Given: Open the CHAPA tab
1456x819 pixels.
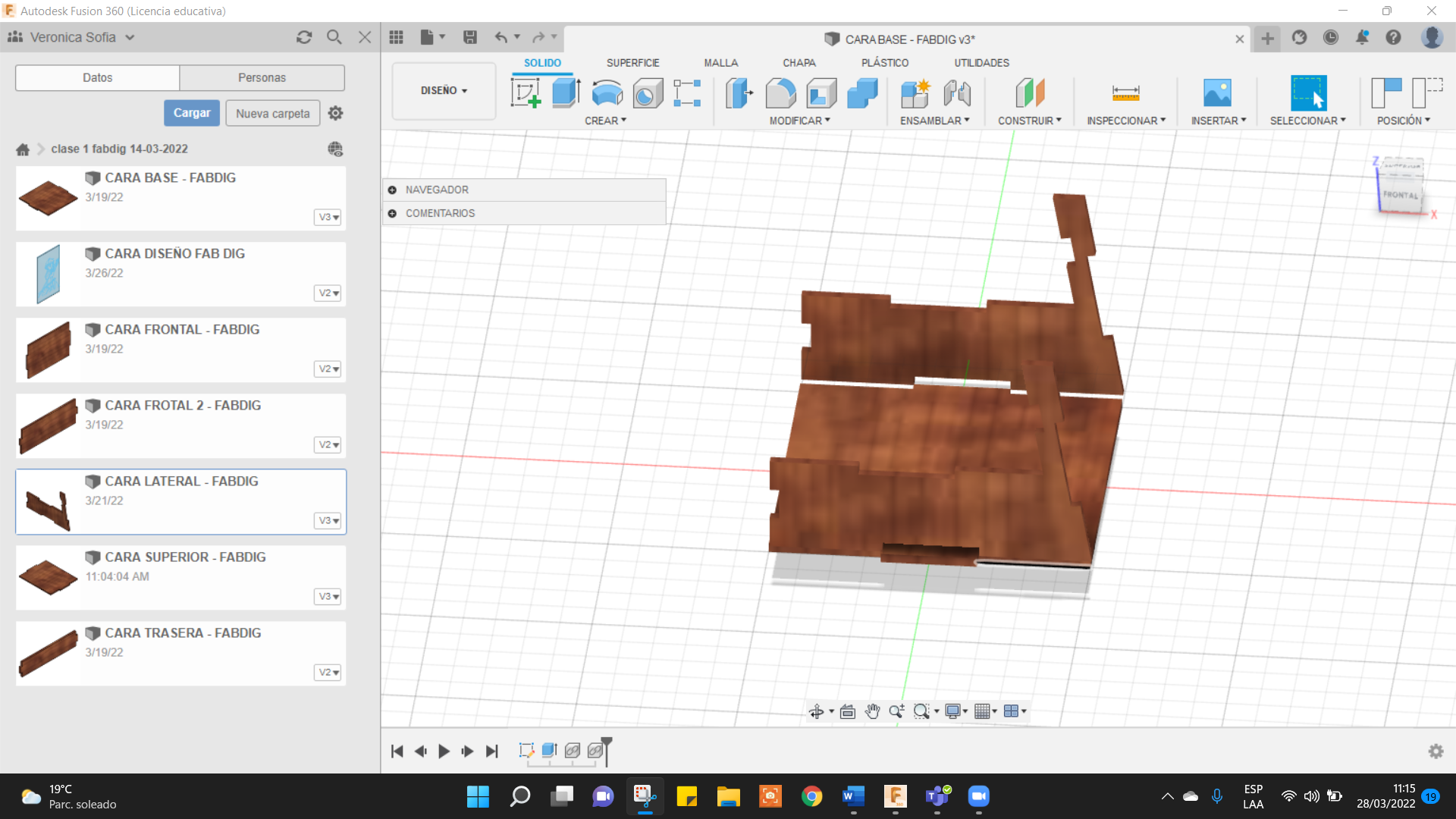Looking at the screenshot, I should (x=799, y=63).
